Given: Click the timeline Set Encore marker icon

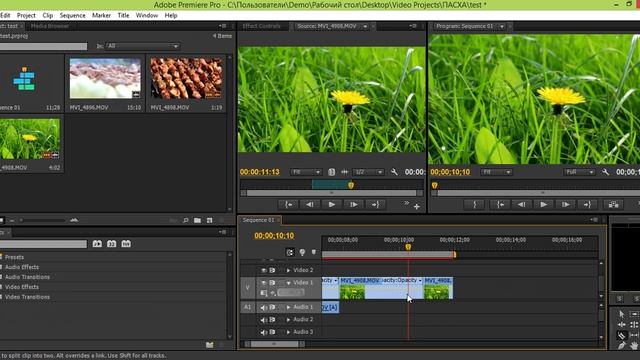Looking at the screenshot, I should [x=302, y=252].
